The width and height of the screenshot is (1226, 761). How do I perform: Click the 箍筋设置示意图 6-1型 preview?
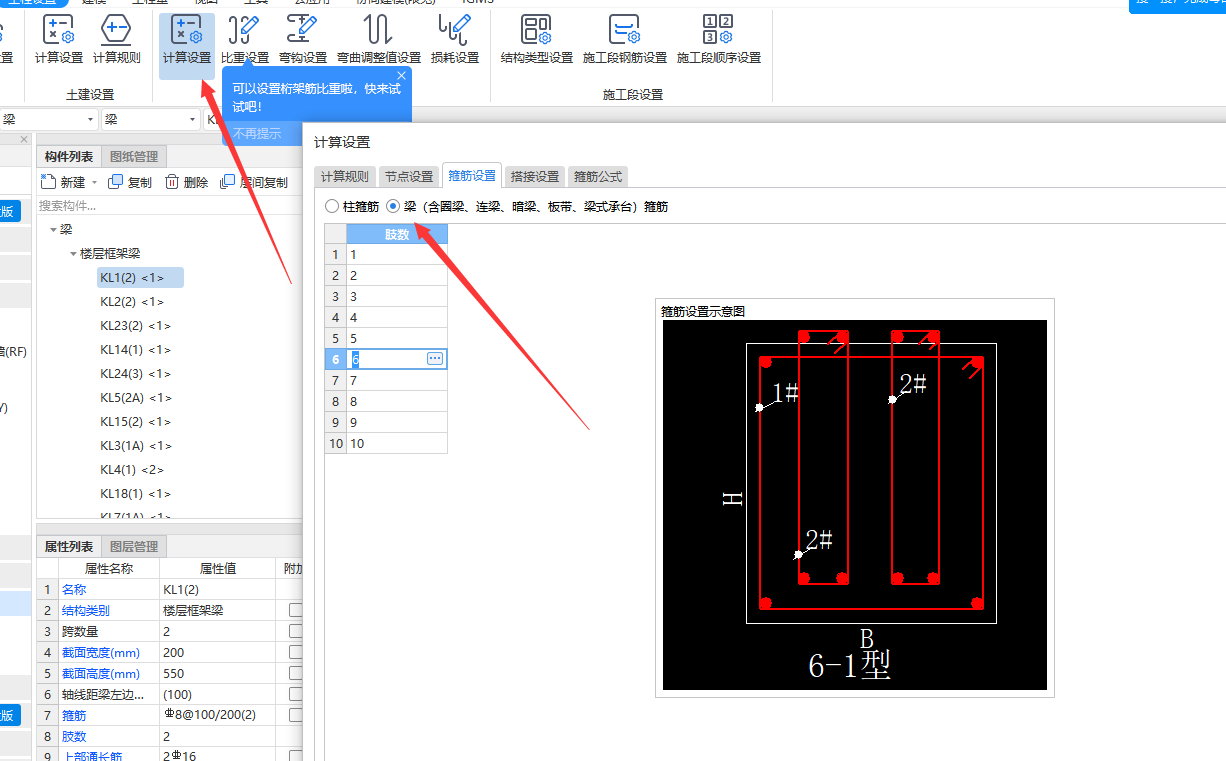(855, 505)
